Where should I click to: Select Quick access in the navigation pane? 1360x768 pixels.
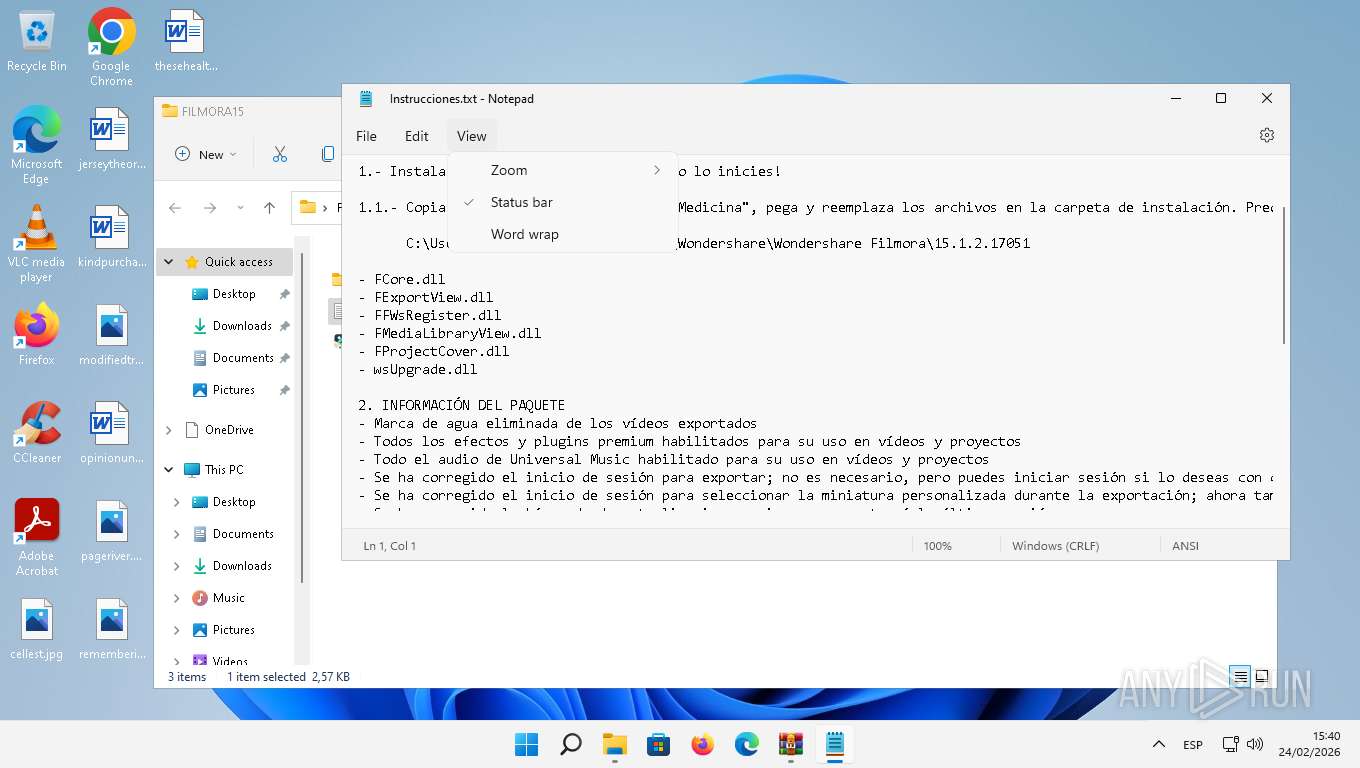point(238,262)
